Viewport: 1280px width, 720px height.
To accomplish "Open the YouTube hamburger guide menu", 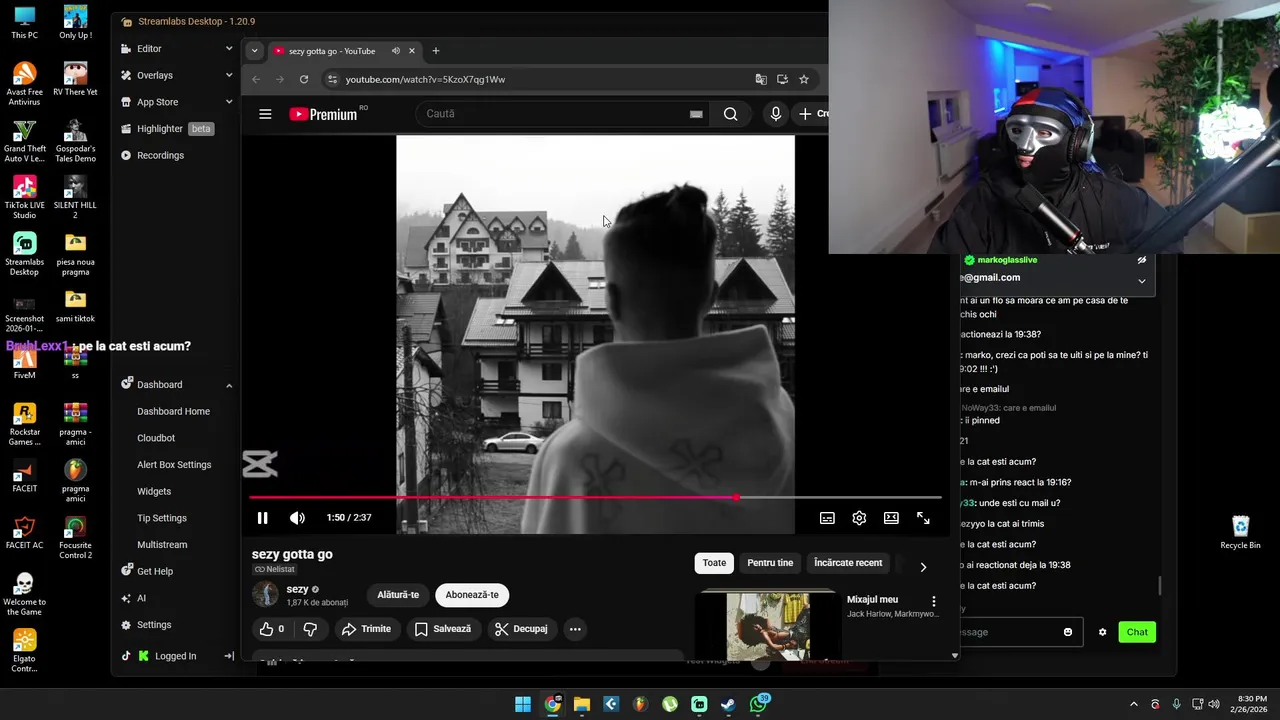I will click(265, 114).
